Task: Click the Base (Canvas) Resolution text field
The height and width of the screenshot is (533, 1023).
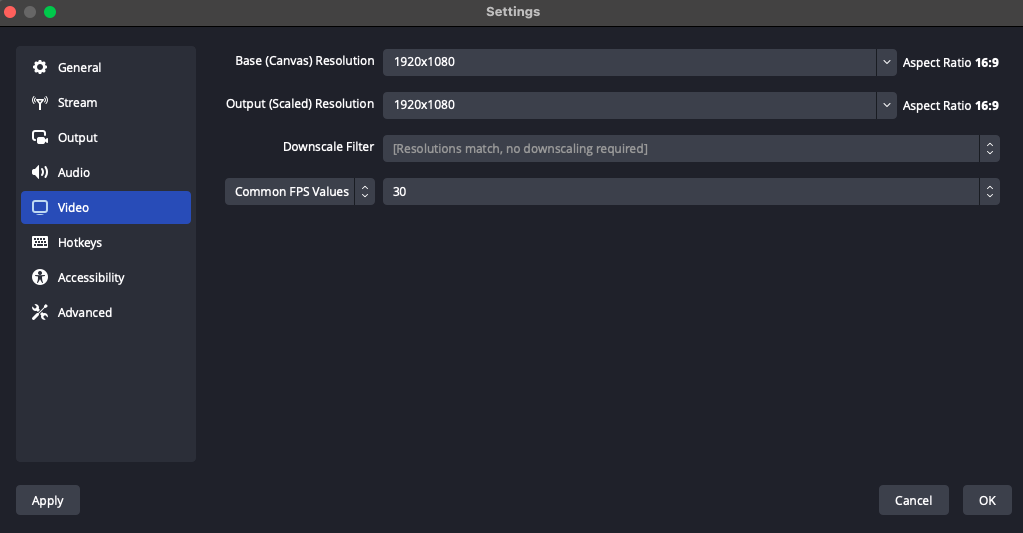Action: tap(628, 62)
